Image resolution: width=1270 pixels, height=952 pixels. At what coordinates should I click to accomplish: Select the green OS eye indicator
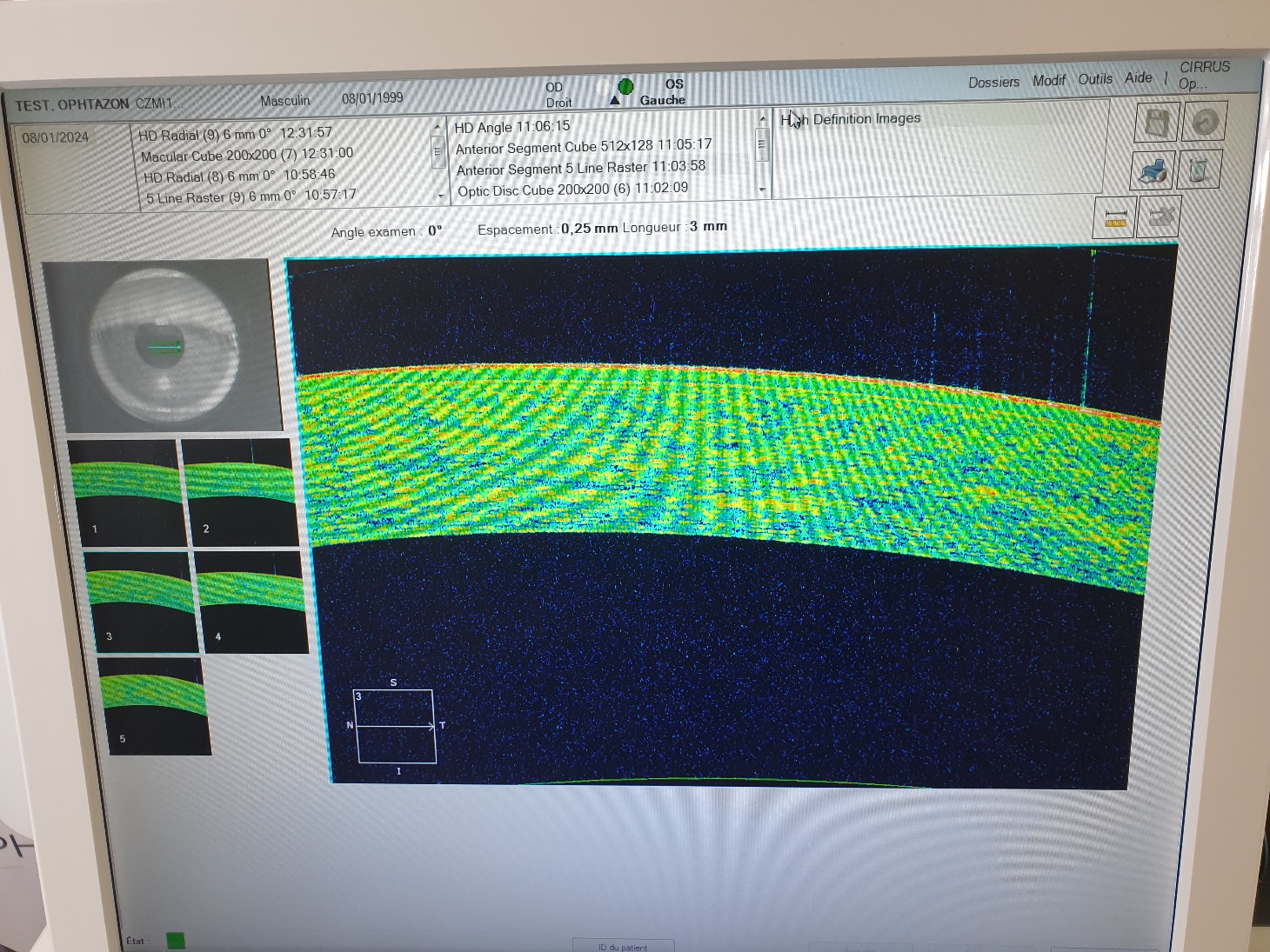625,86
